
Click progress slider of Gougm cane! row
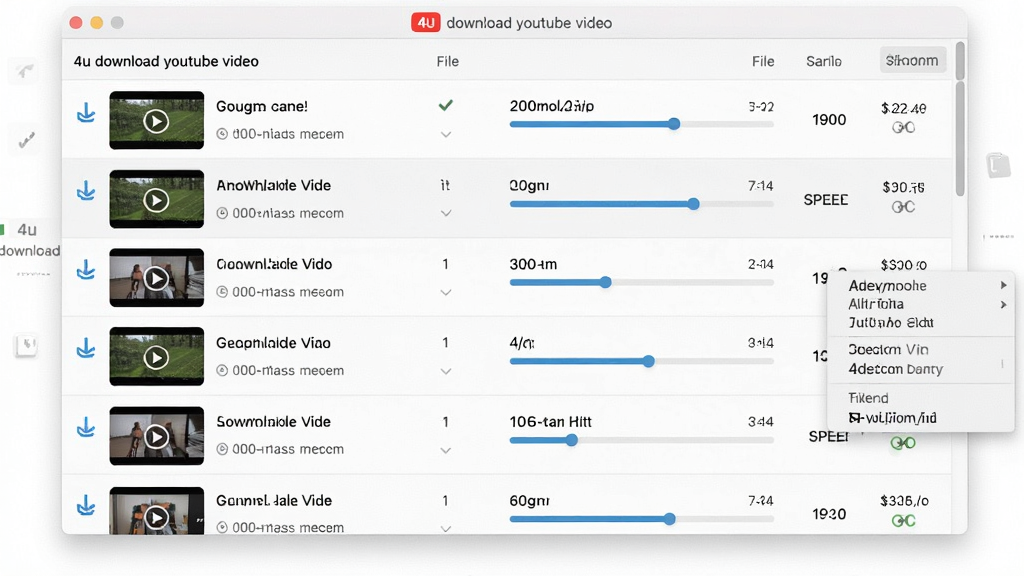tap(641, 124)
